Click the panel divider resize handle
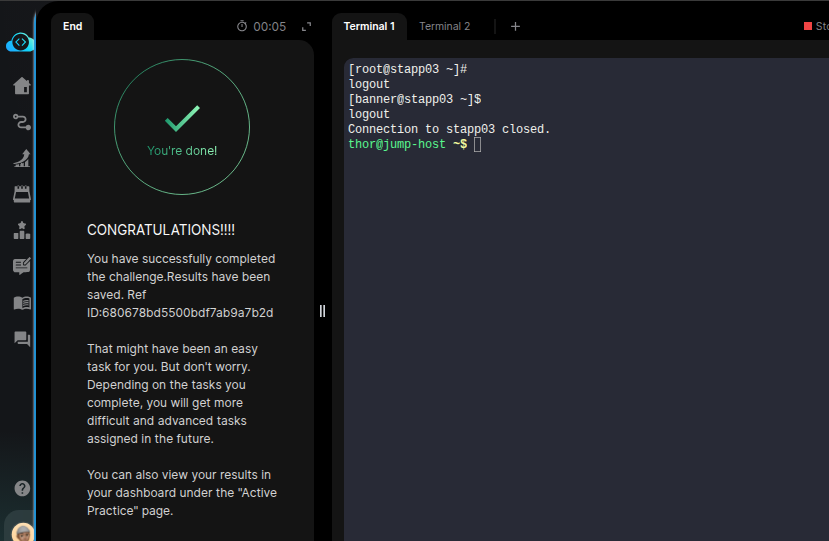 click(322, 311)
